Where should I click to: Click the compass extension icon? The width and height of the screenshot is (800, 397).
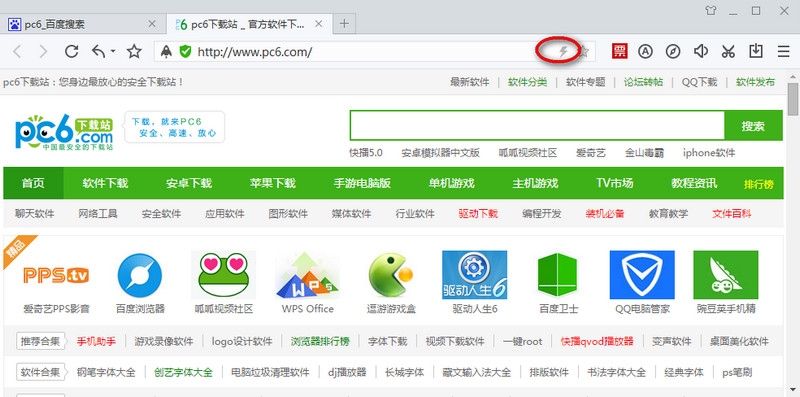click(x=673, y=51)
